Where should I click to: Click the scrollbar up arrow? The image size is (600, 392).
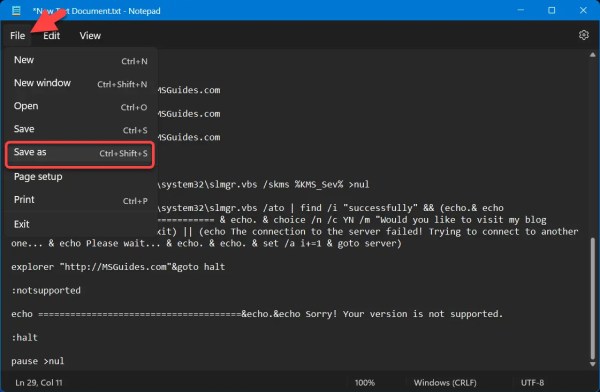click(x=592, y=55)
